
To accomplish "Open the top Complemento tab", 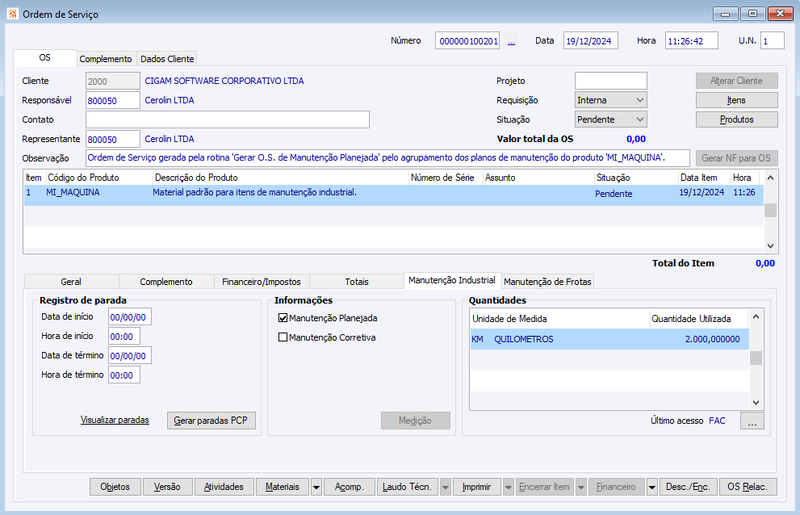I will [x=106, y=59].
